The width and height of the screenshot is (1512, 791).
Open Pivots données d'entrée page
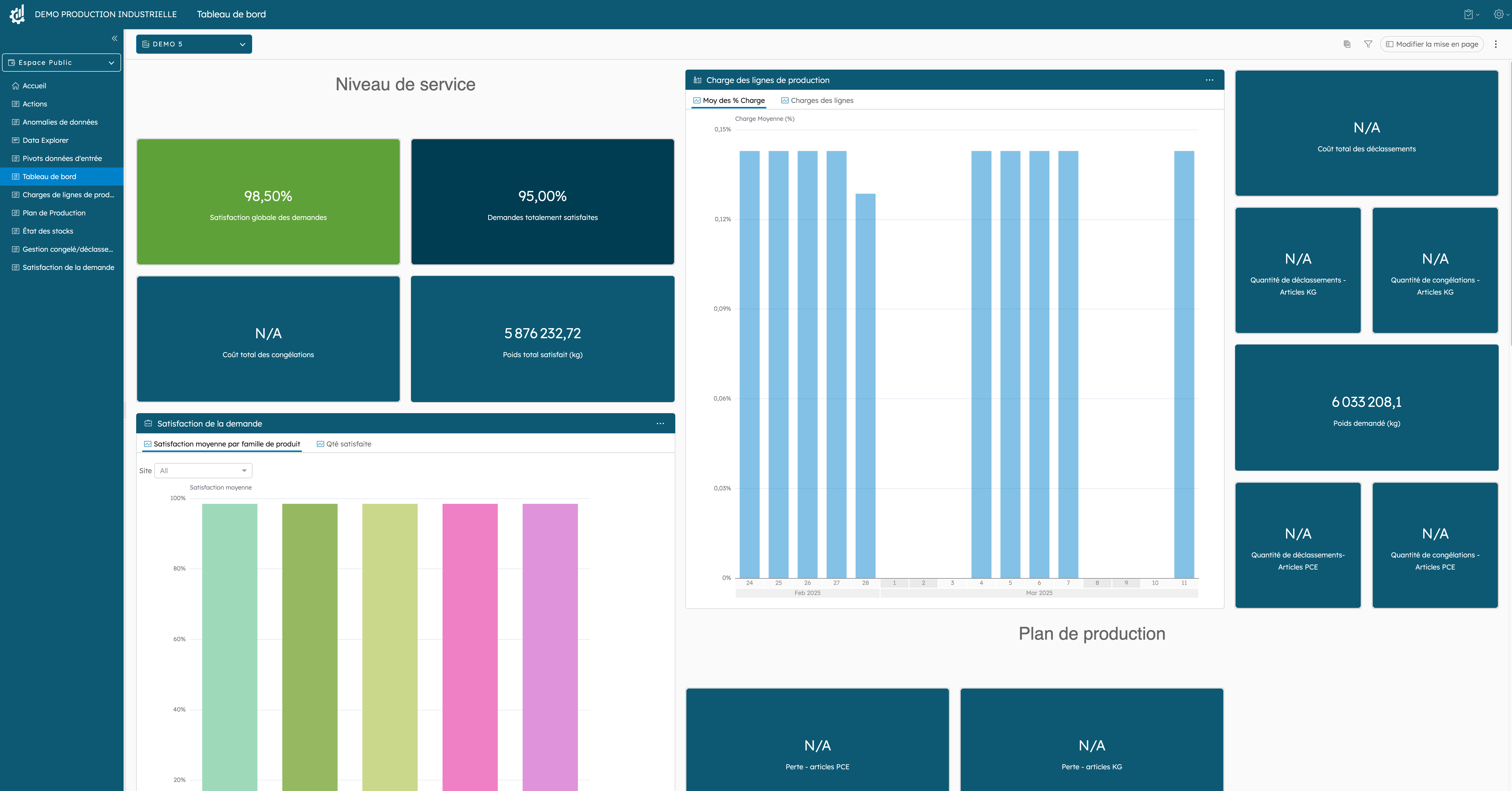click(x=62, y=159)
